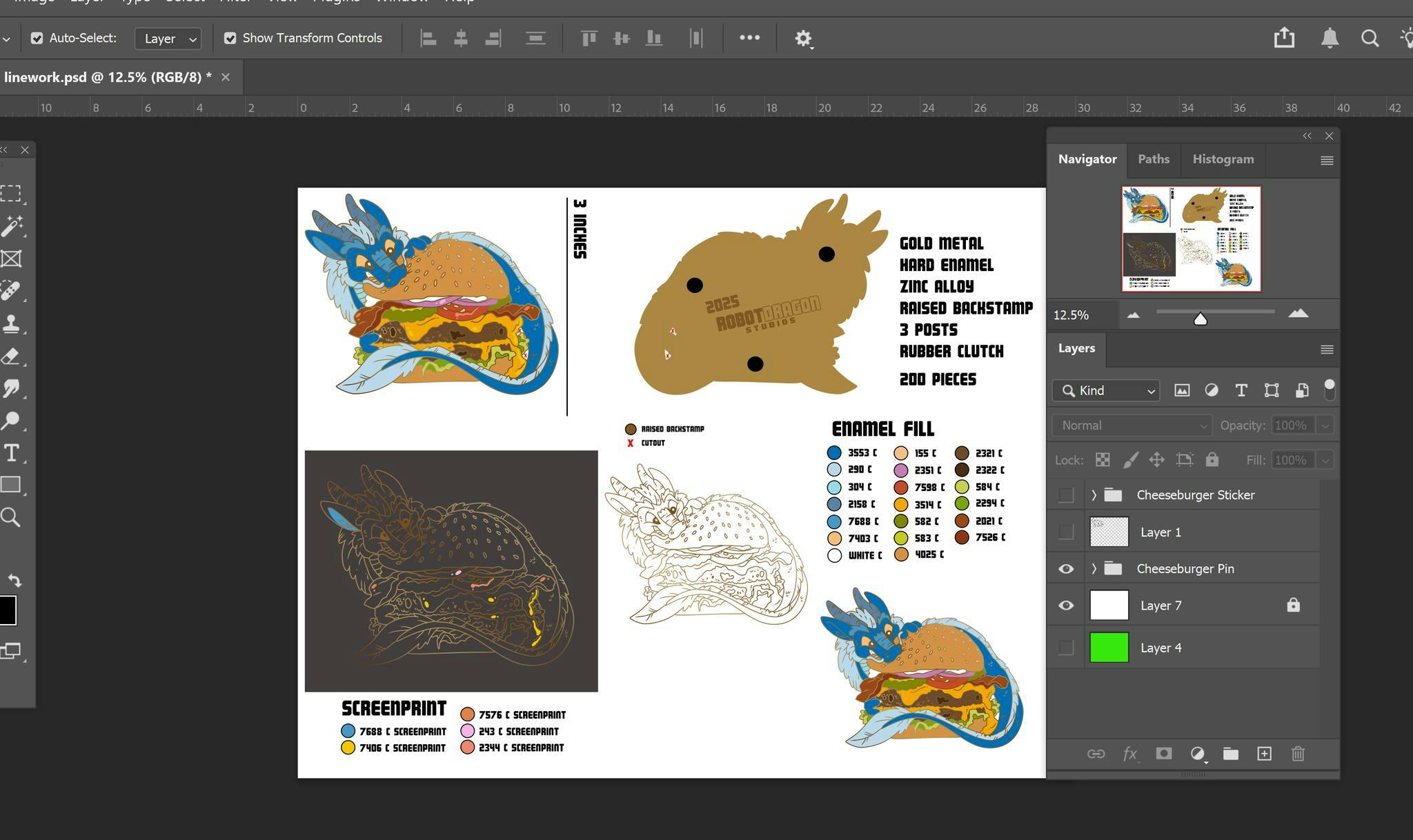Disable Show Transform Controls checkbox
Screen dimensions: 1413x840
pos(230,39)
